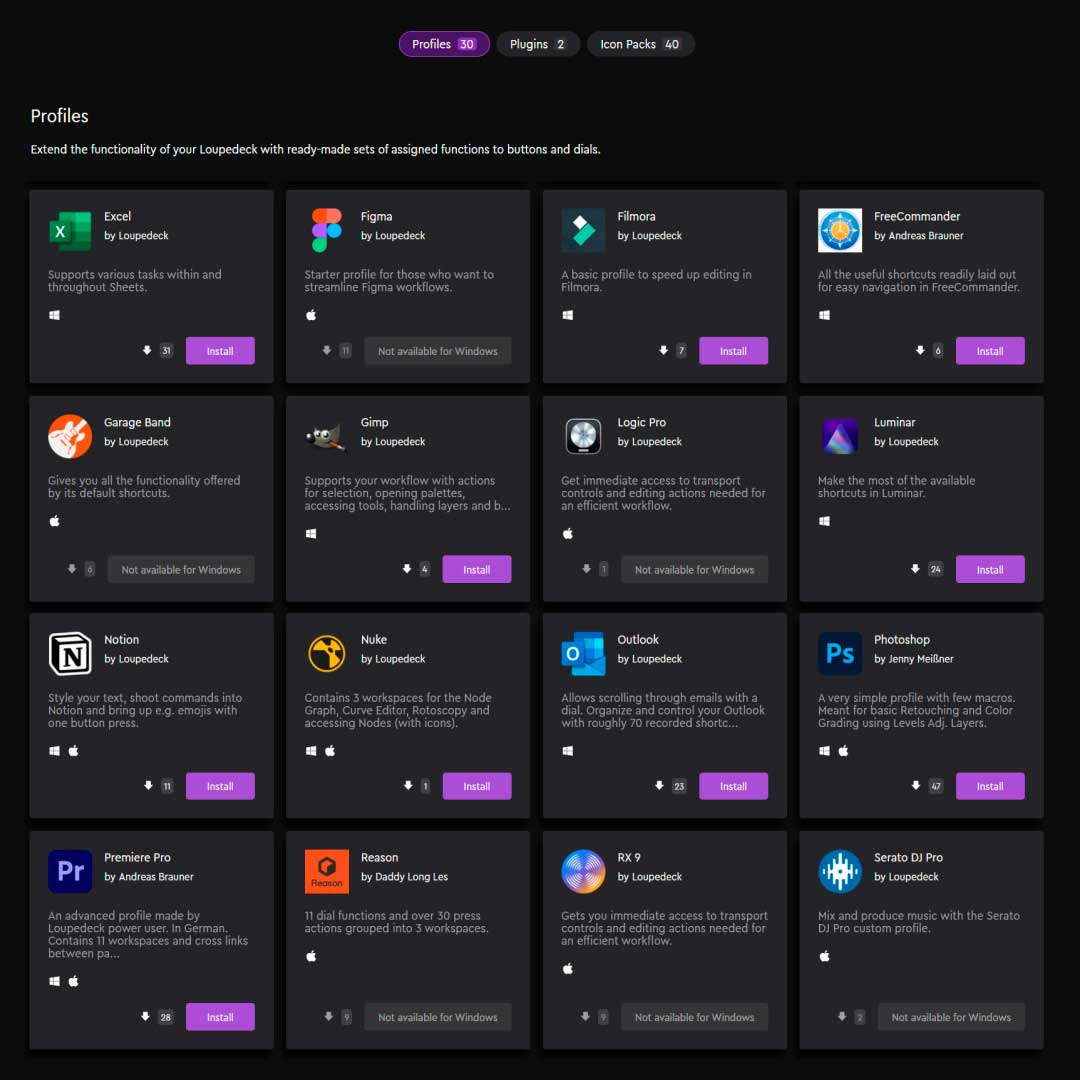This screenshot has width=1080, height=1080.
Task: Click the Windows icon on Photoshop card
Action: tap(824, 751)
